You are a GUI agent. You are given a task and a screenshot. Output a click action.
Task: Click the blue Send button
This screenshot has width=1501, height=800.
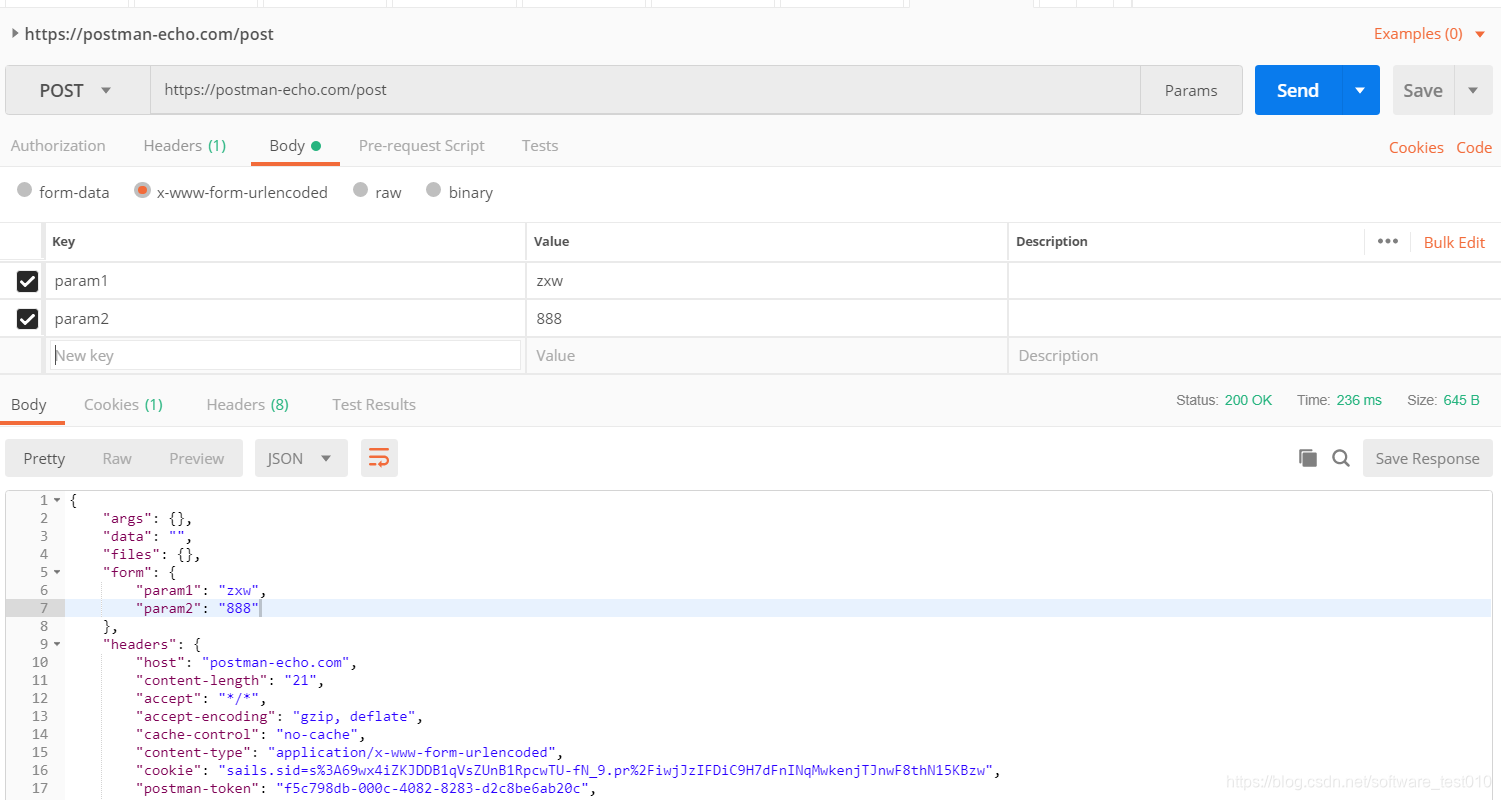click(x=1298, y=90)
